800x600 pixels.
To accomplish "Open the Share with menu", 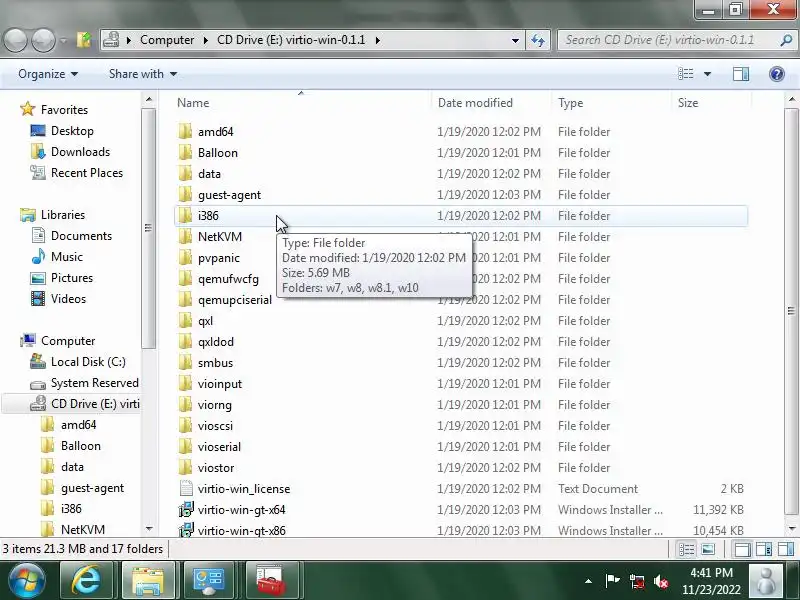I will point(143,74).
